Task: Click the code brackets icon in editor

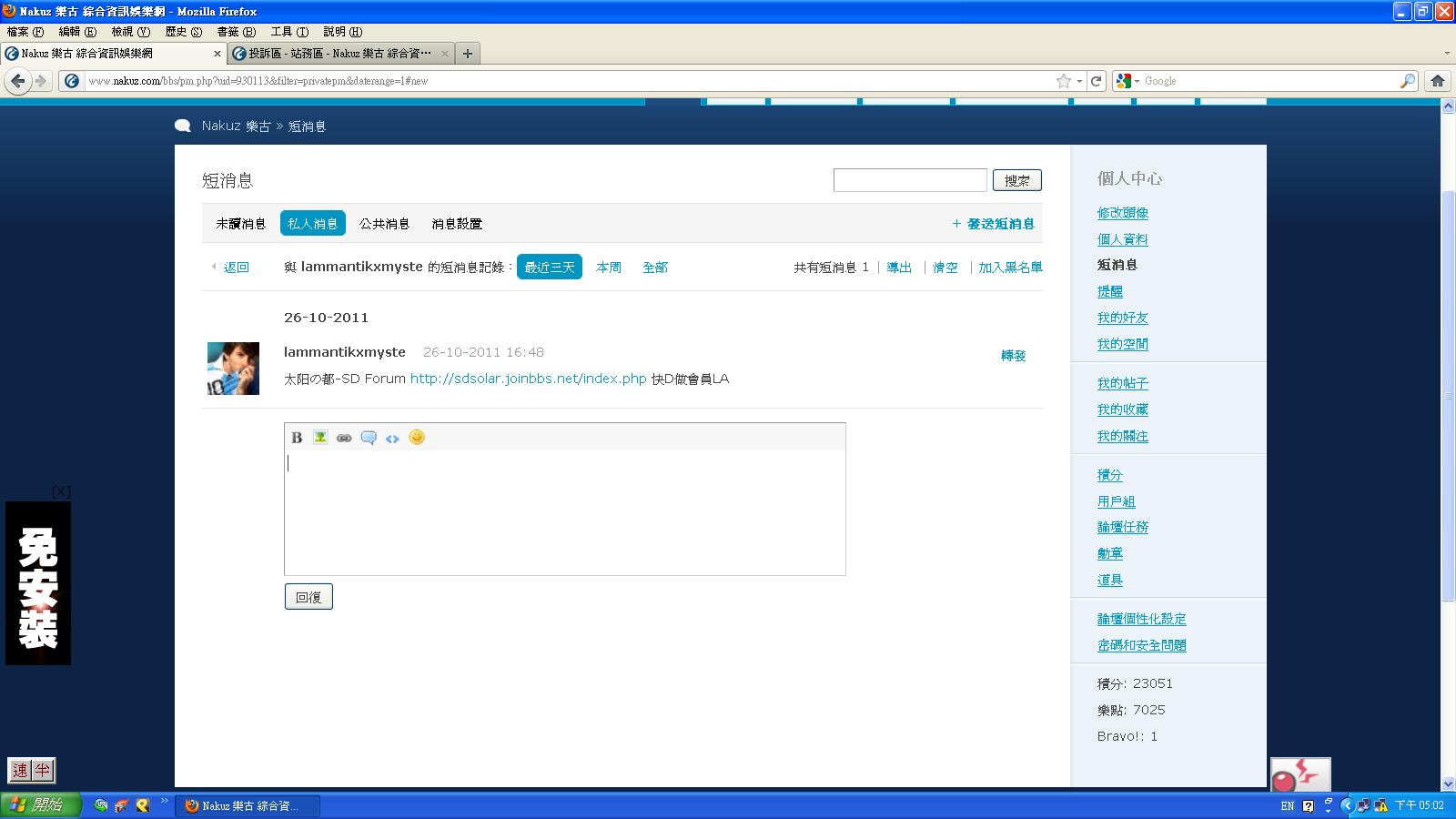Action: click(392, 438)
